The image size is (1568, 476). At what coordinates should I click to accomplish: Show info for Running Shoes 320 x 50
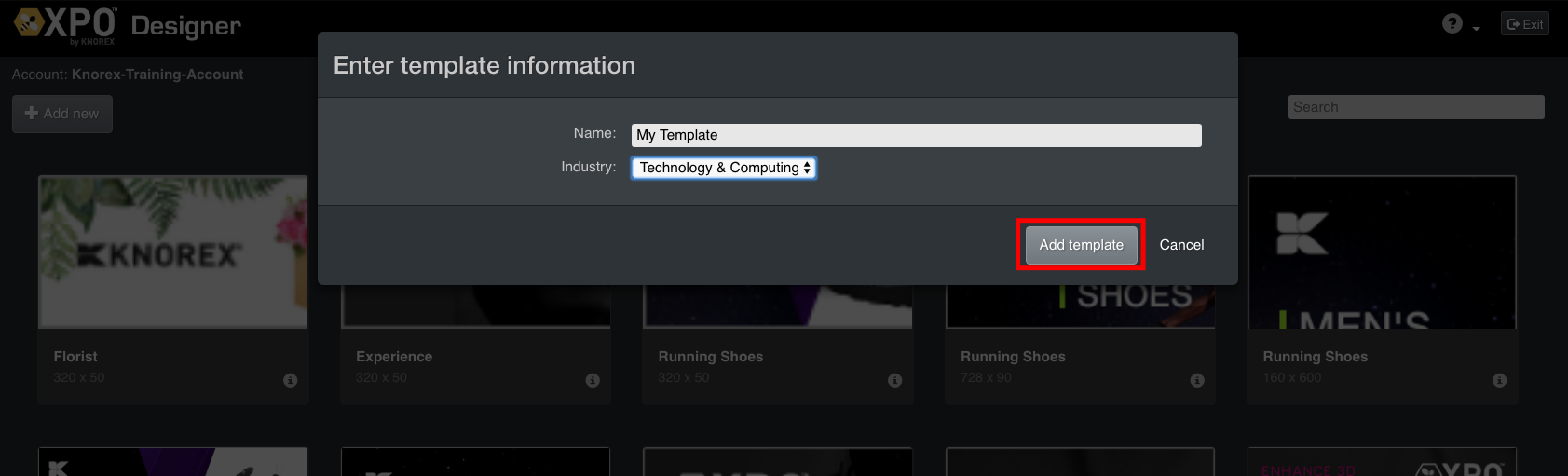tap(894, 380)
